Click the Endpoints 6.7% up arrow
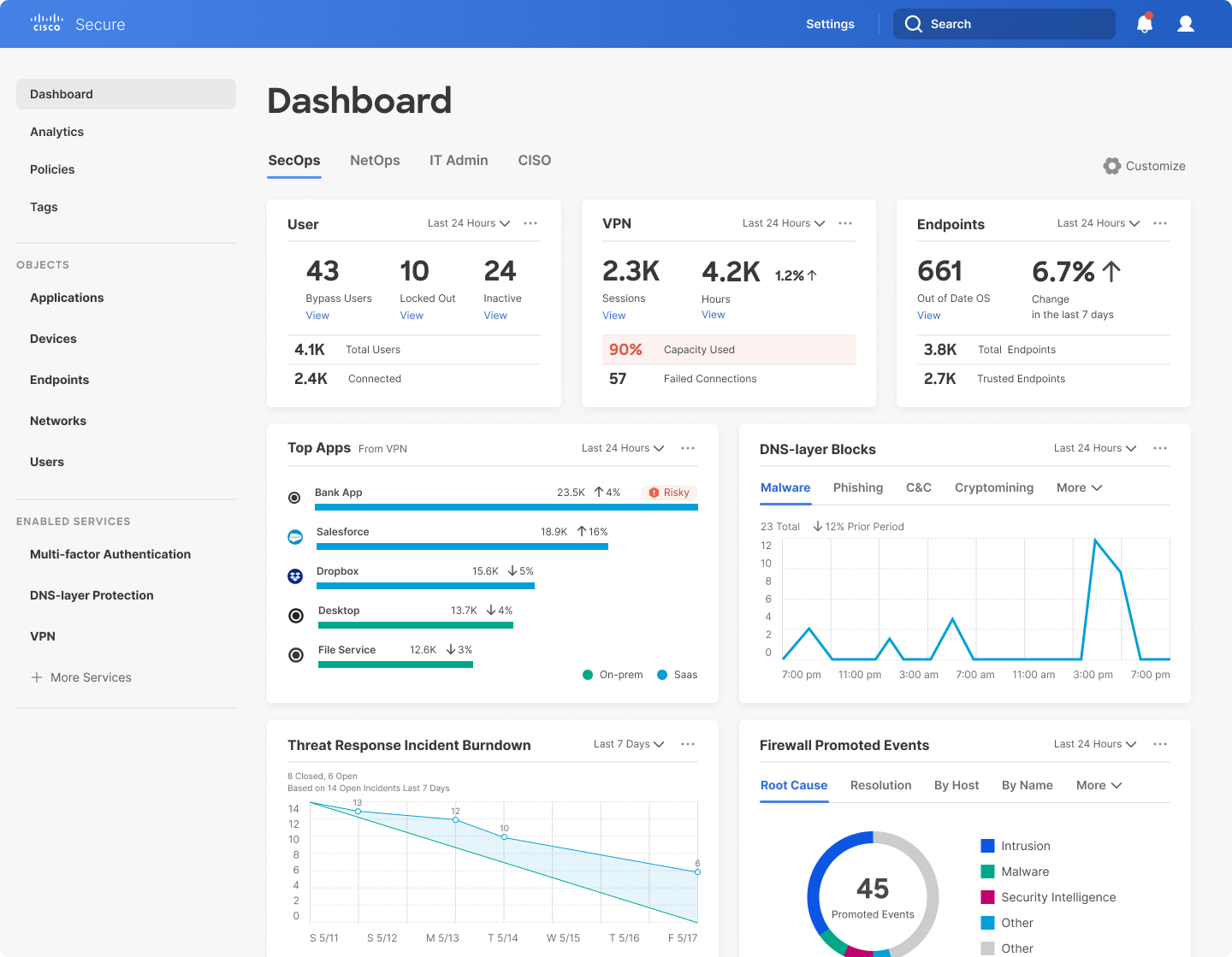Image resolution: width=1232 pixels, height=957 pixels. click(1111, 272)
